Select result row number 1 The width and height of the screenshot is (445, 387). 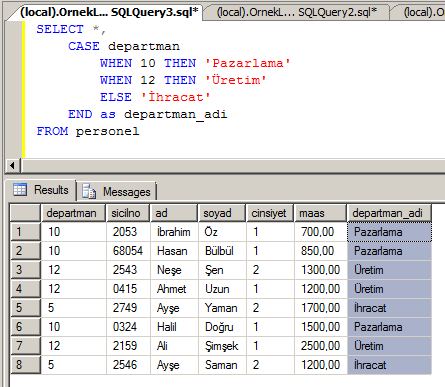pyautogui.click(x=25, y=232)
